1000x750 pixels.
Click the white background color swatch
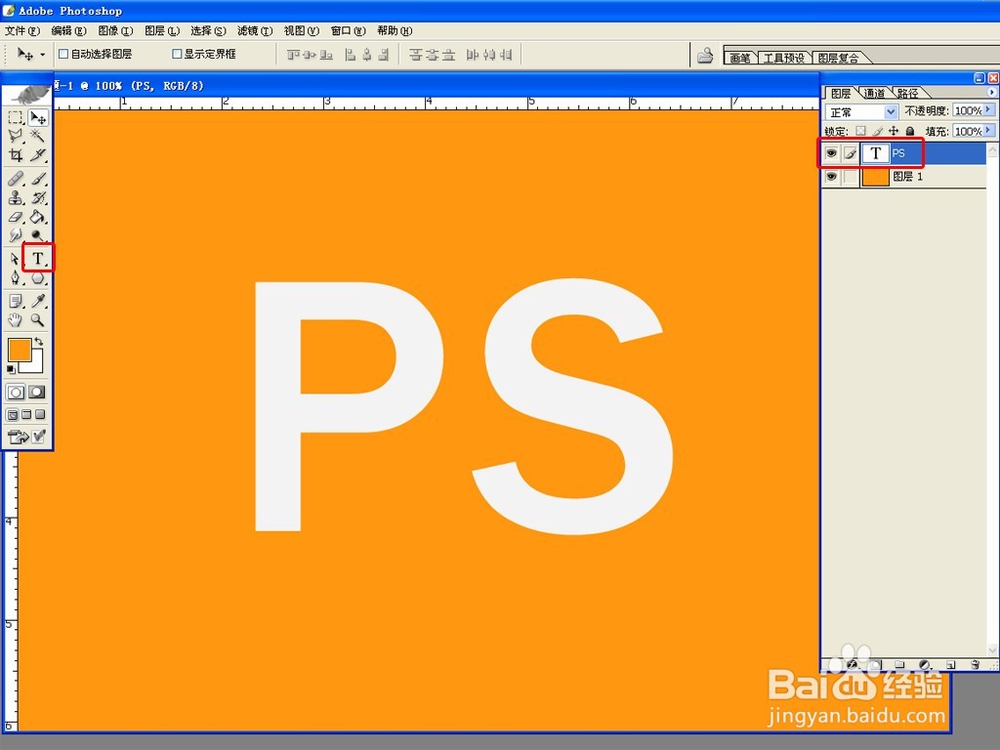click(35, 365)
